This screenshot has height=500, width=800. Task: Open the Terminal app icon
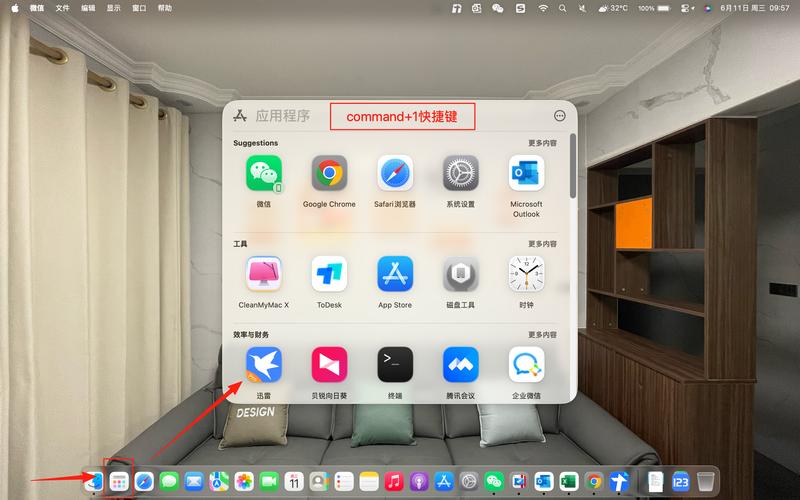tap(395, 364)
